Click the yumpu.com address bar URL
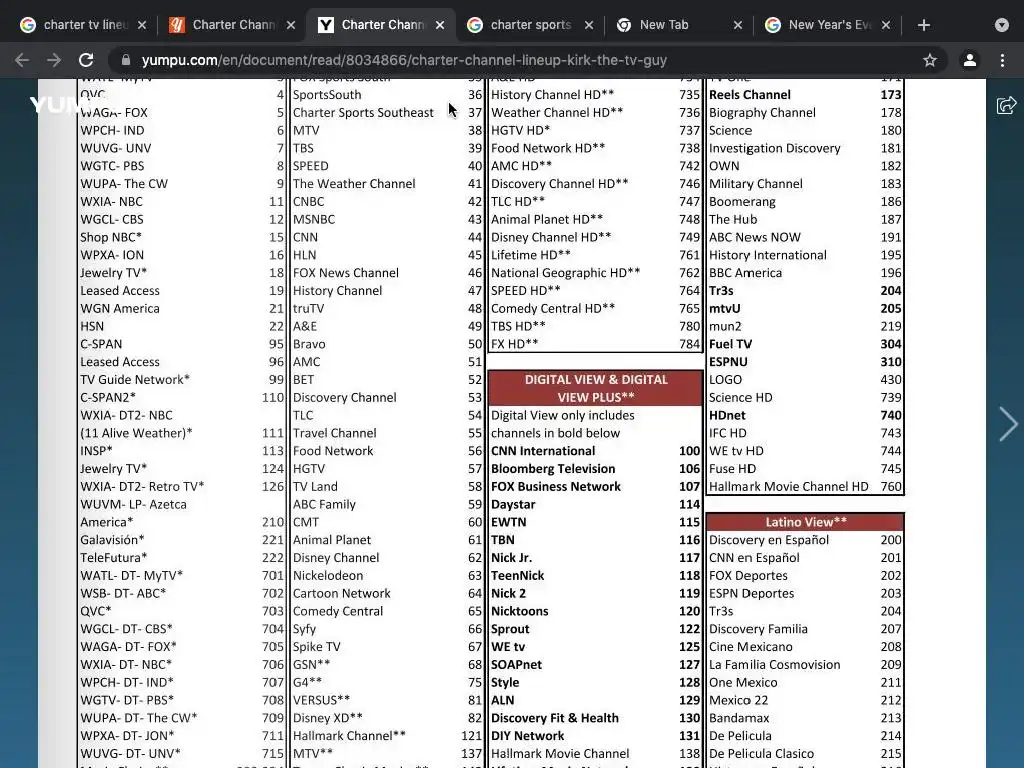 [404, 60]
